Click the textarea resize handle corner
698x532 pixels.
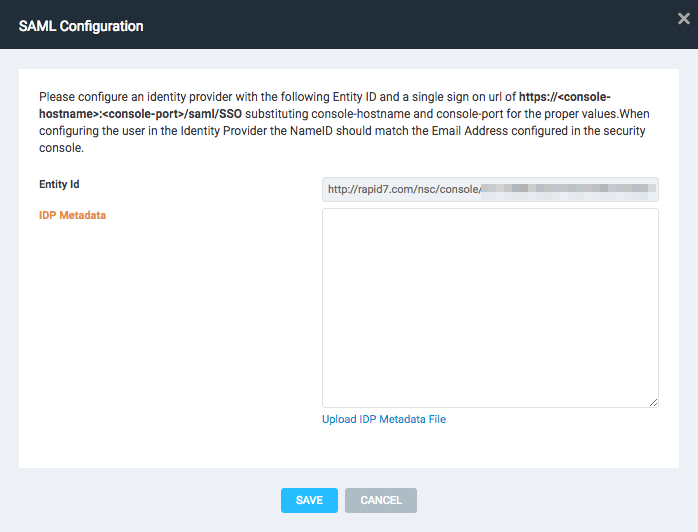[653, 402]
